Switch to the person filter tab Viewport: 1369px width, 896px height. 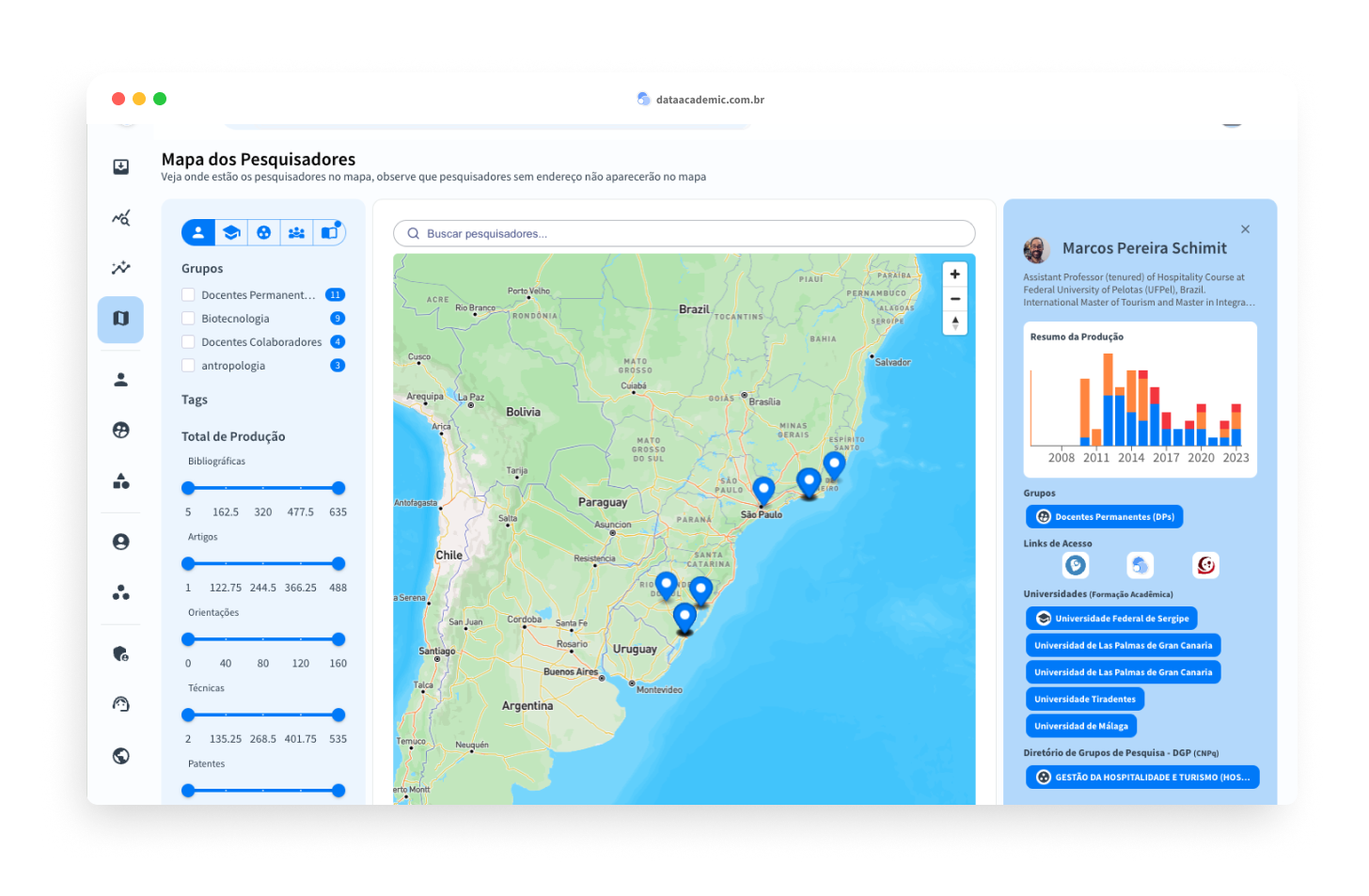tap(198, 232)
